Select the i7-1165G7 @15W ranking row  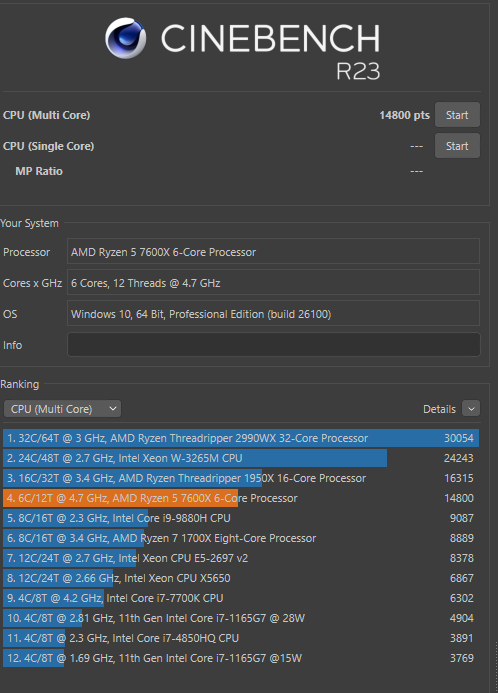241,658
